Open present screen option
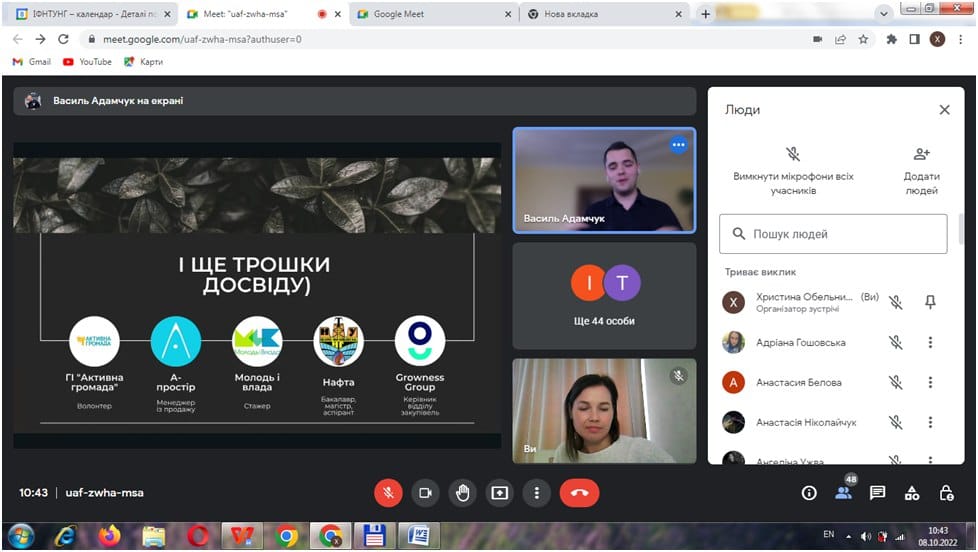This screenshot has height=552, width=978. click(499, 492)
